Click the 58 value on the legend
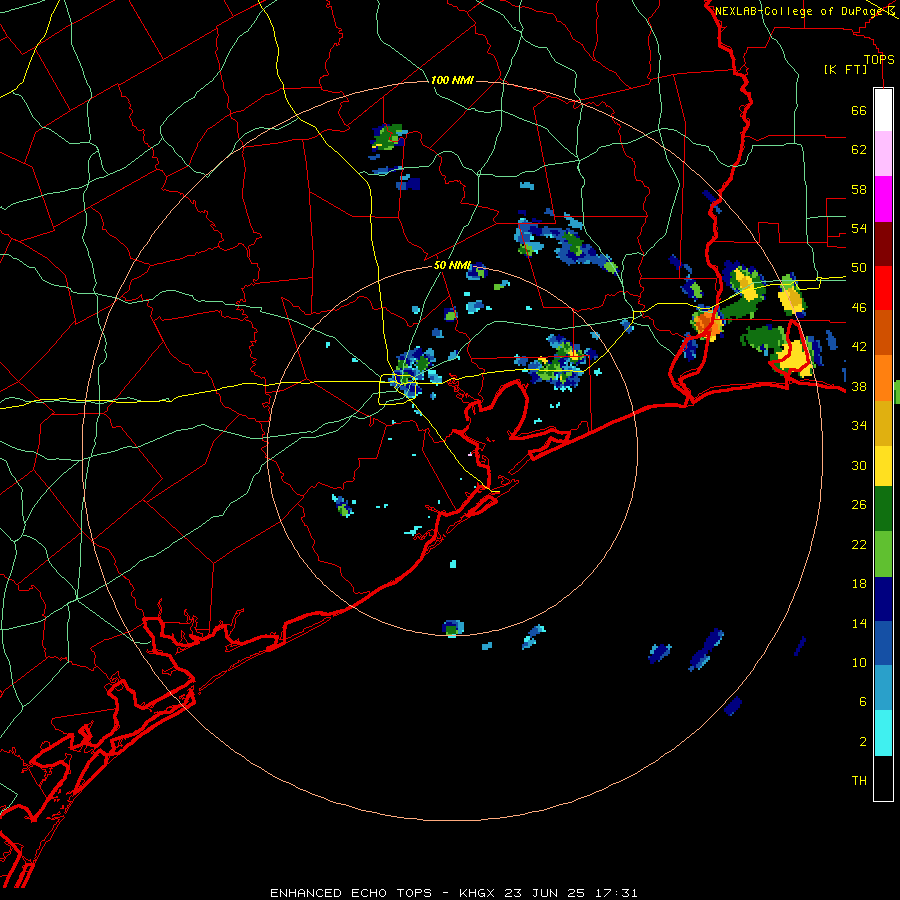This screenshot has width=900, height=900. coord(859,189)
